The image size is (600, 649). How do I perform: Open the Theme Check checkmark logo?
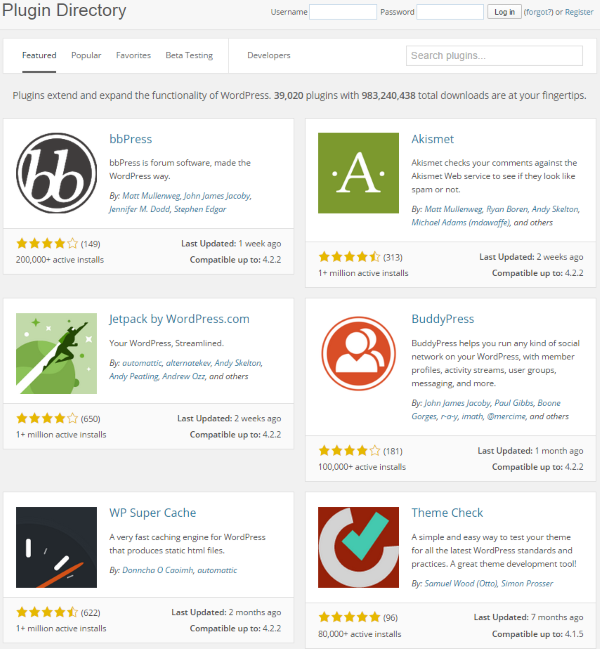[x=358, y=547]
